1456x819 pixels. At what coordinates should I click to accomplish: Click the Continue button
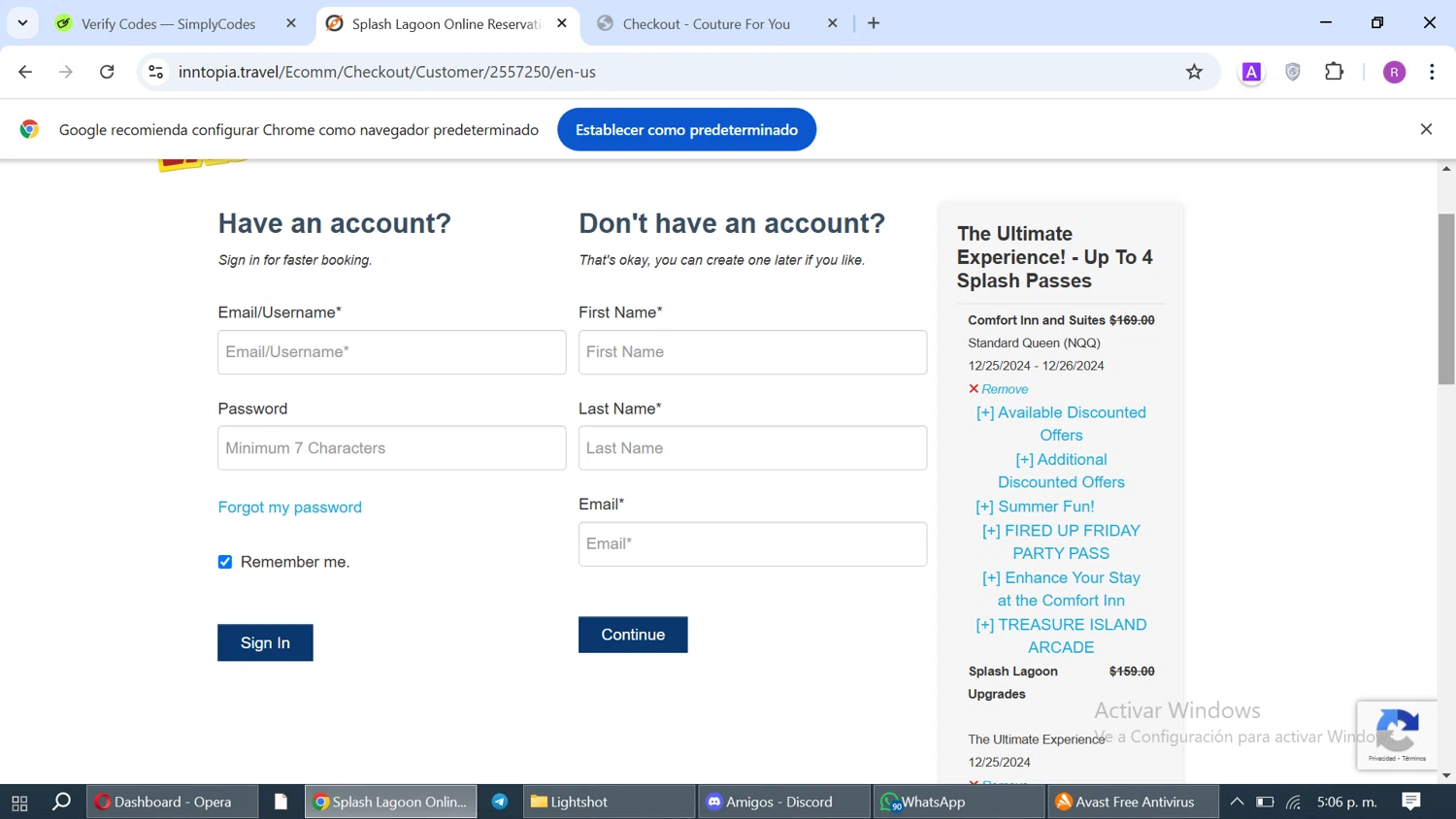click(633, 635)
